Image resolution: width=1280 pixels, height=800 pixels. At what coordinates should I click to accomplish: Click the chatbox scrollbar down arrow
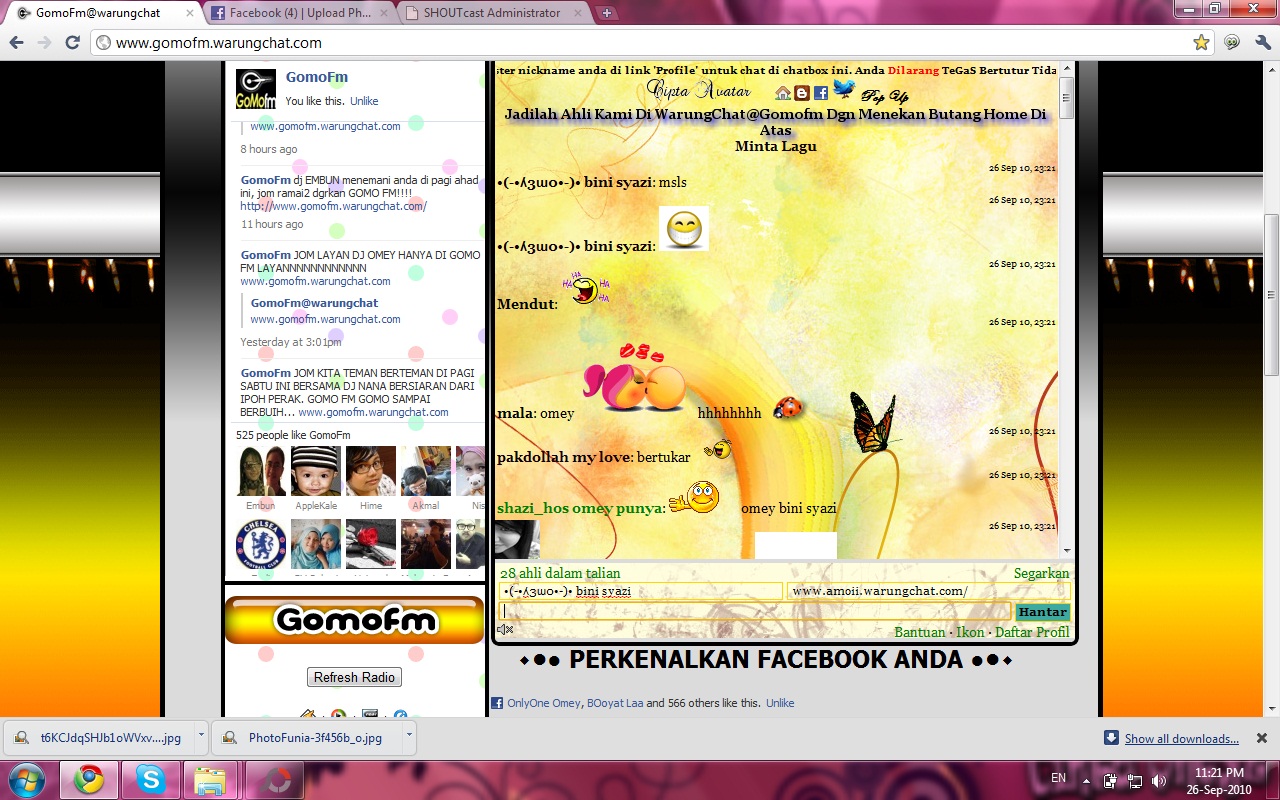pyautogui.click(x=1066, y=550)
